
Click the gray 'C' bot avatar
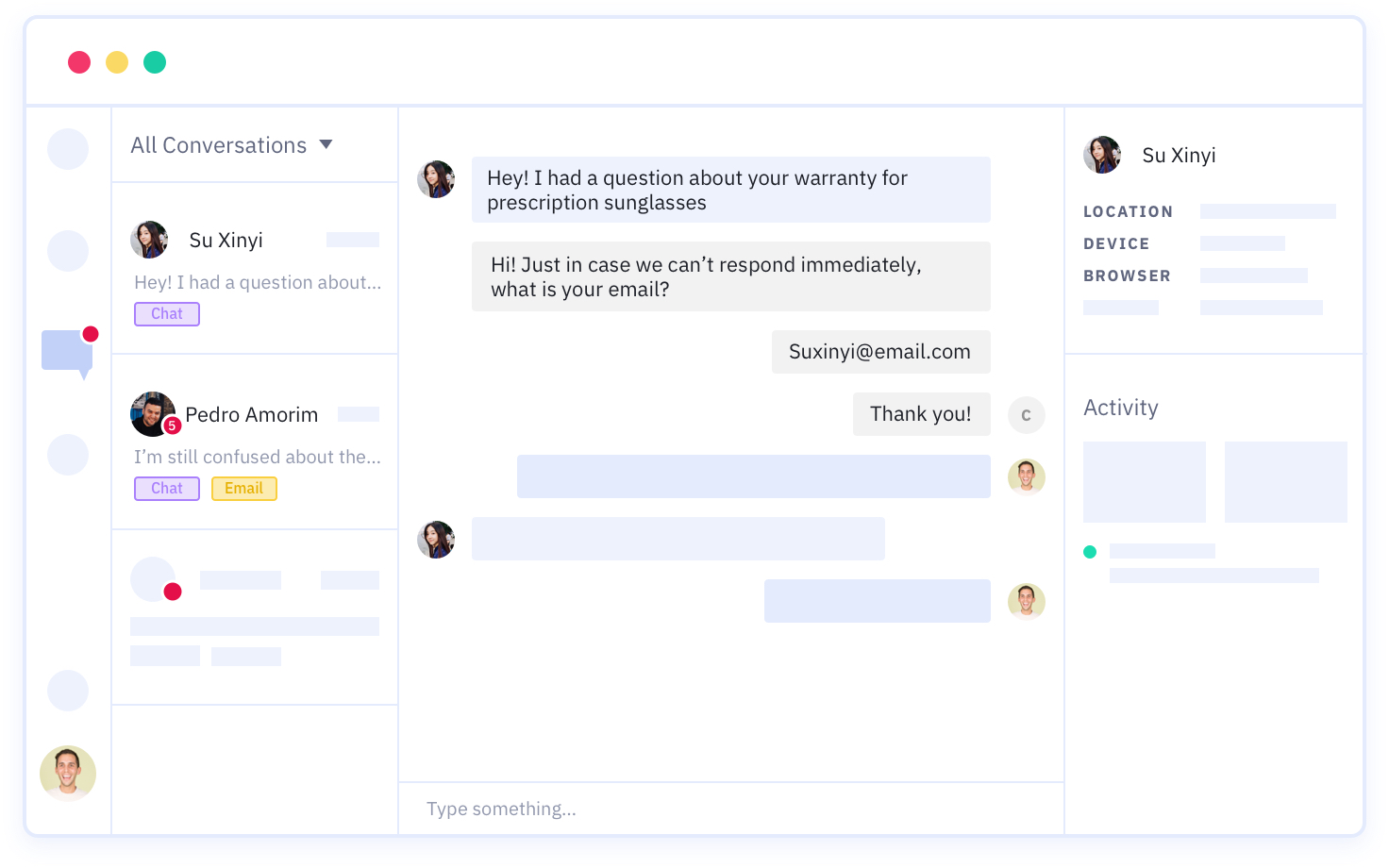coord(1026,415)
